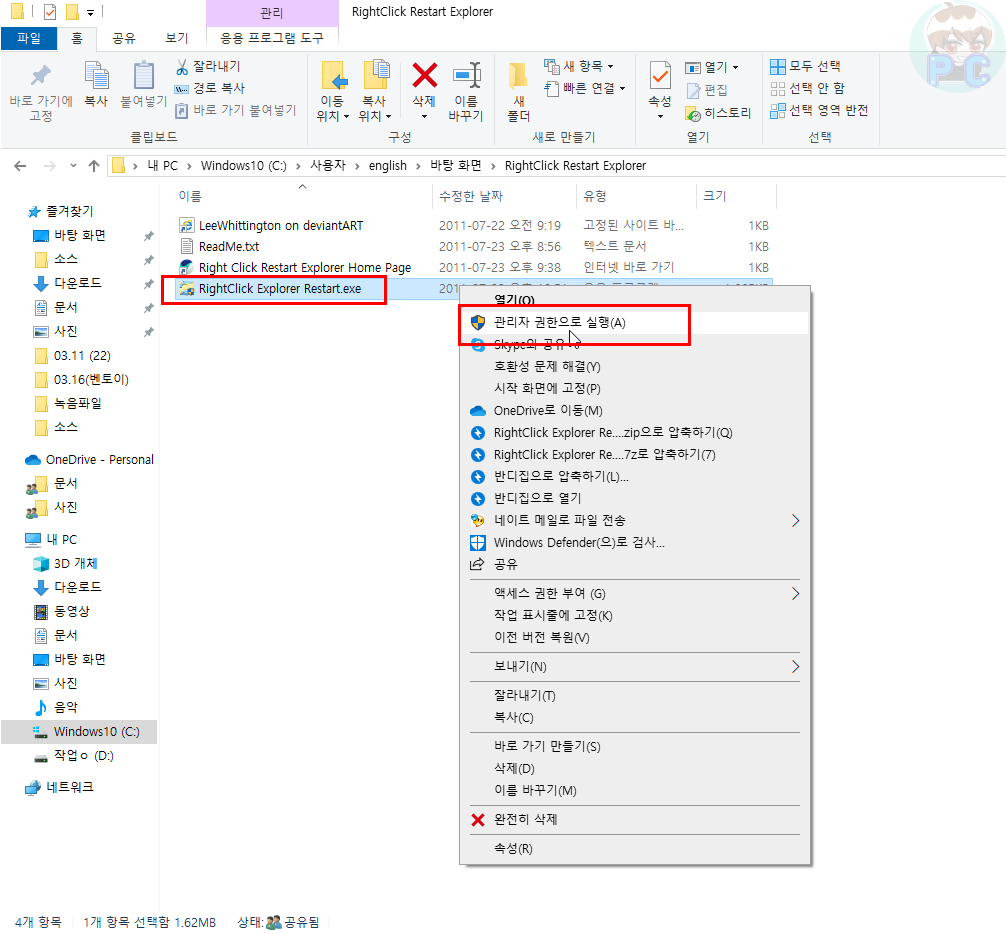This screenshot has width=1006, height=934.
Task: Choose 반디집으로 열기 menu entry
Action: tap(635, 498)
